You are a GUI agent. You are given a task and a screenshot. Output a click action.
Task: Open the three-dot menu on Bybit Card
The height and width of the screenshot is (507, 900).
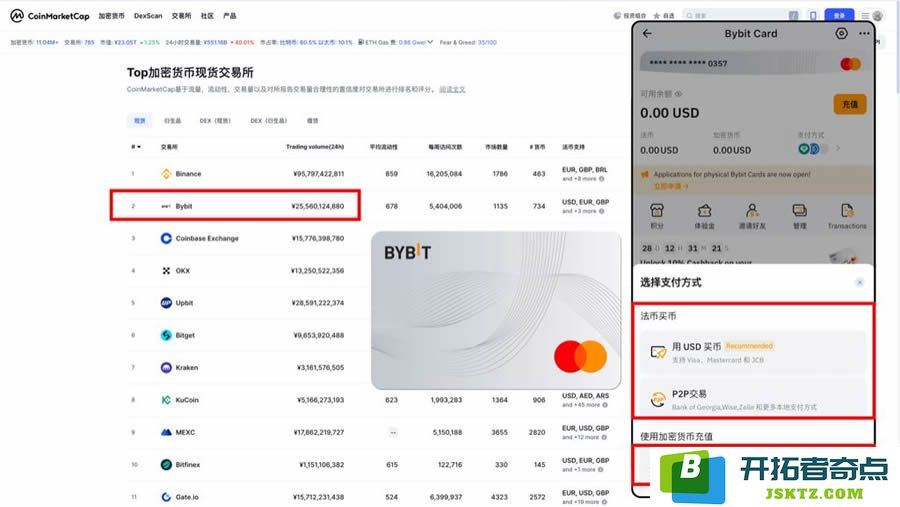coord(864,34)
